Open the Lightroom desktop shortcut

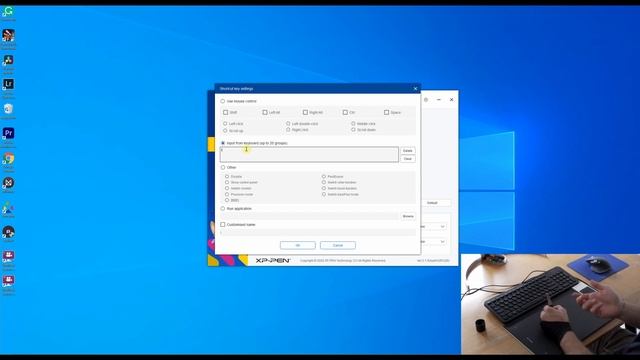[8, 84]
